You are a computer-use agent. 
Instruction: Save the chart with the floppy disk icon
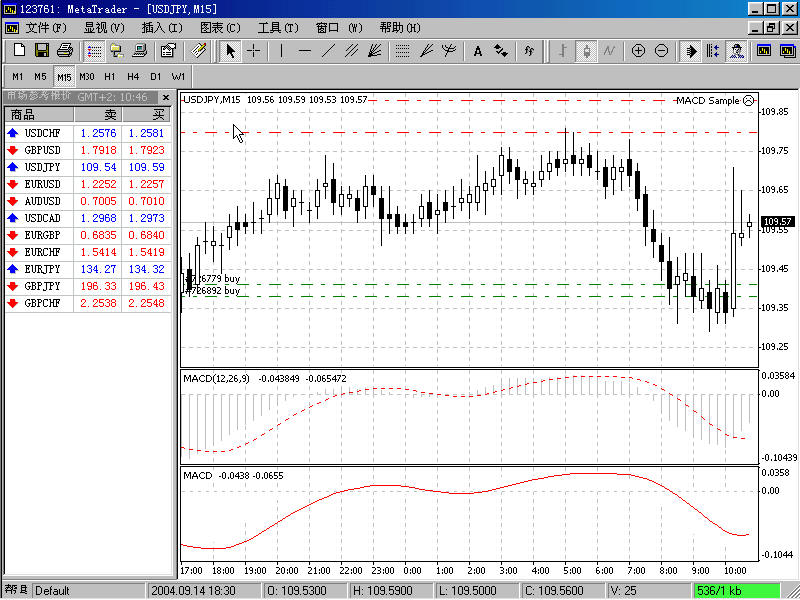(42, 51)
